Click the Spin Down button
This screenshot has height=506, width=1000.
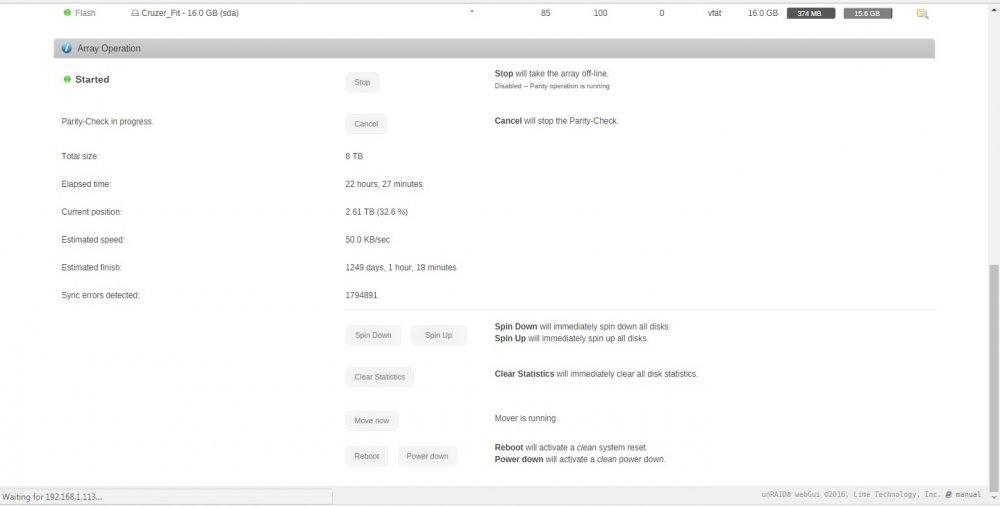click(x=373, y=336)
